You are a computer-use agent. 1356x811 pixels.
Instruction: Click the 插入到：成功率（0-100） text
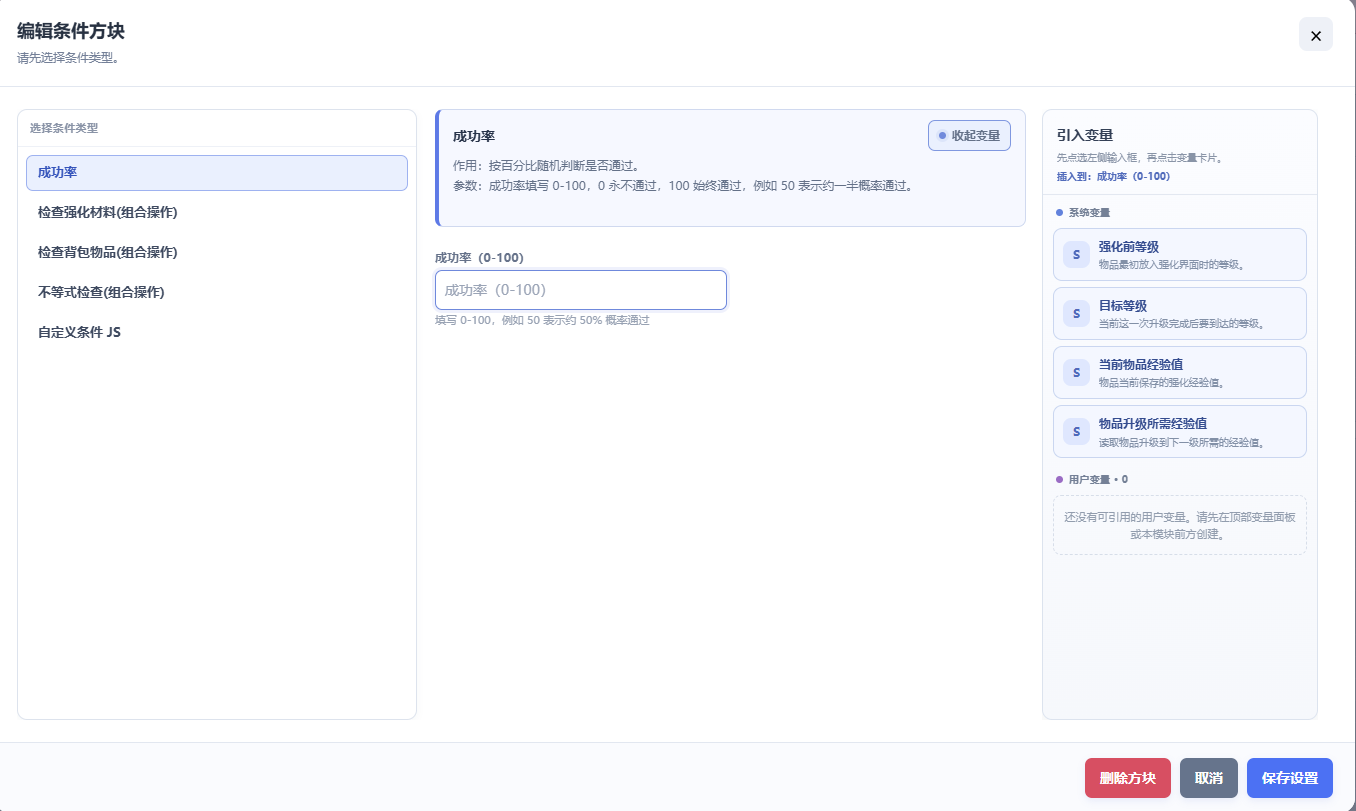(x=1113, y=176)
